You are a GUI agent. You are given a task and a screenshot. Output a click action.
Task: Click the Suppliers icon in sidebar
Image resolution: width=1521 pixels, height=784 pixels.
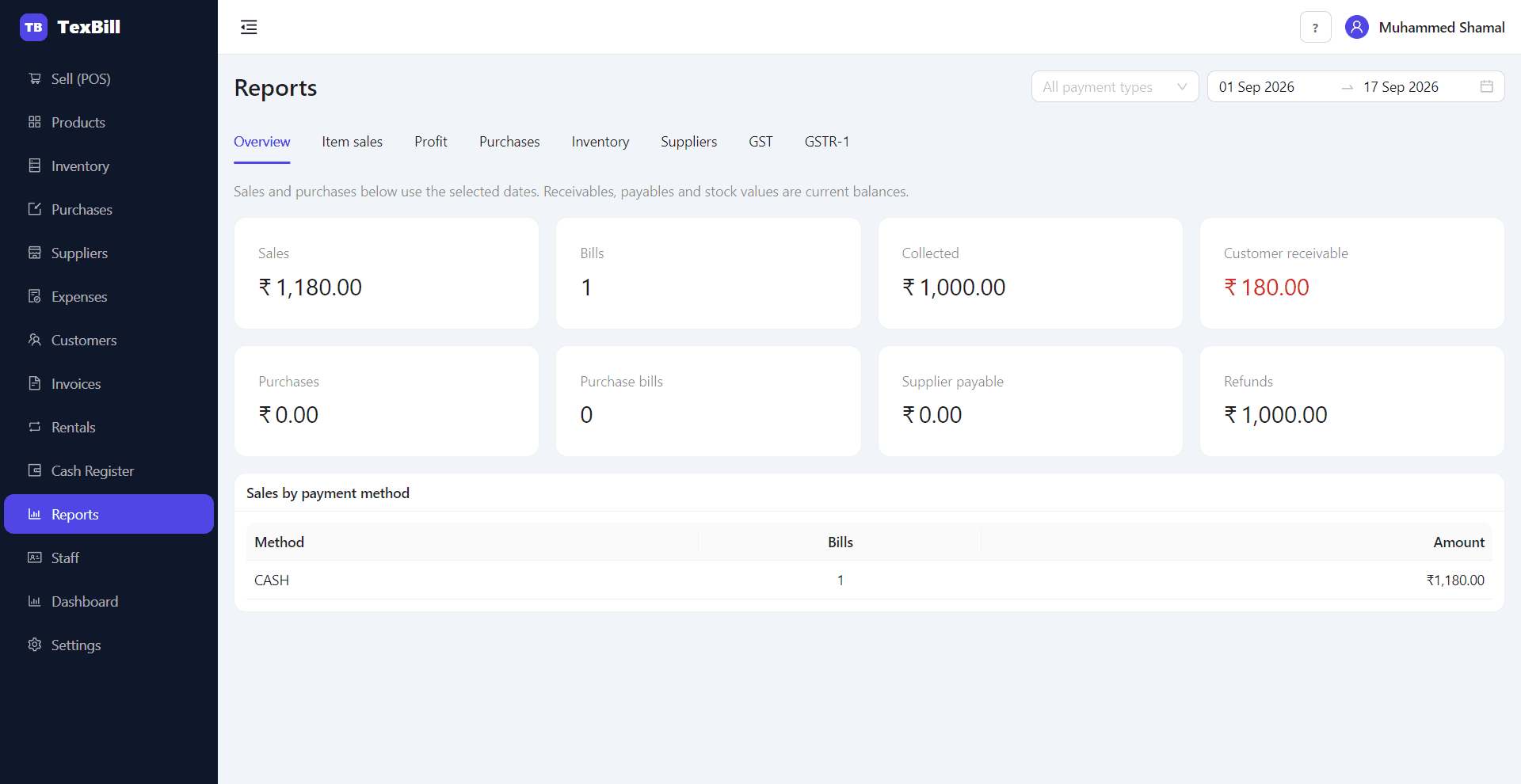pos(35,253)
